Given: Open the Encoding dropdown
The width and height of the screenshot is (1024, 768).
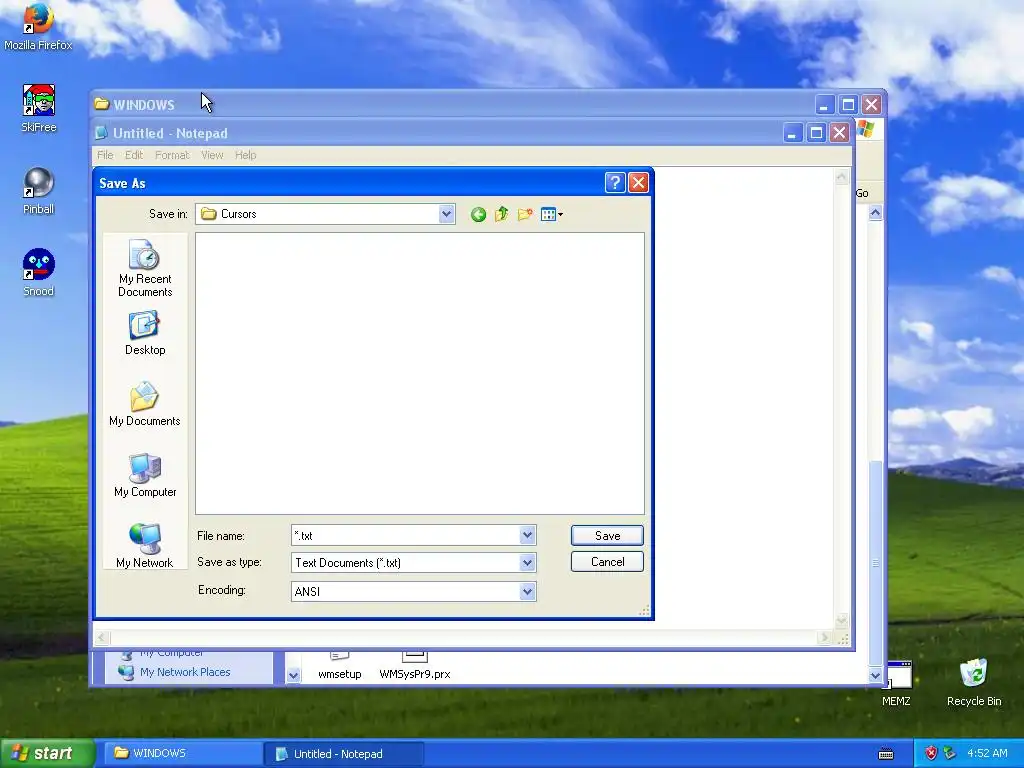Looking at the screenshot, I should [x=528, y=592].
